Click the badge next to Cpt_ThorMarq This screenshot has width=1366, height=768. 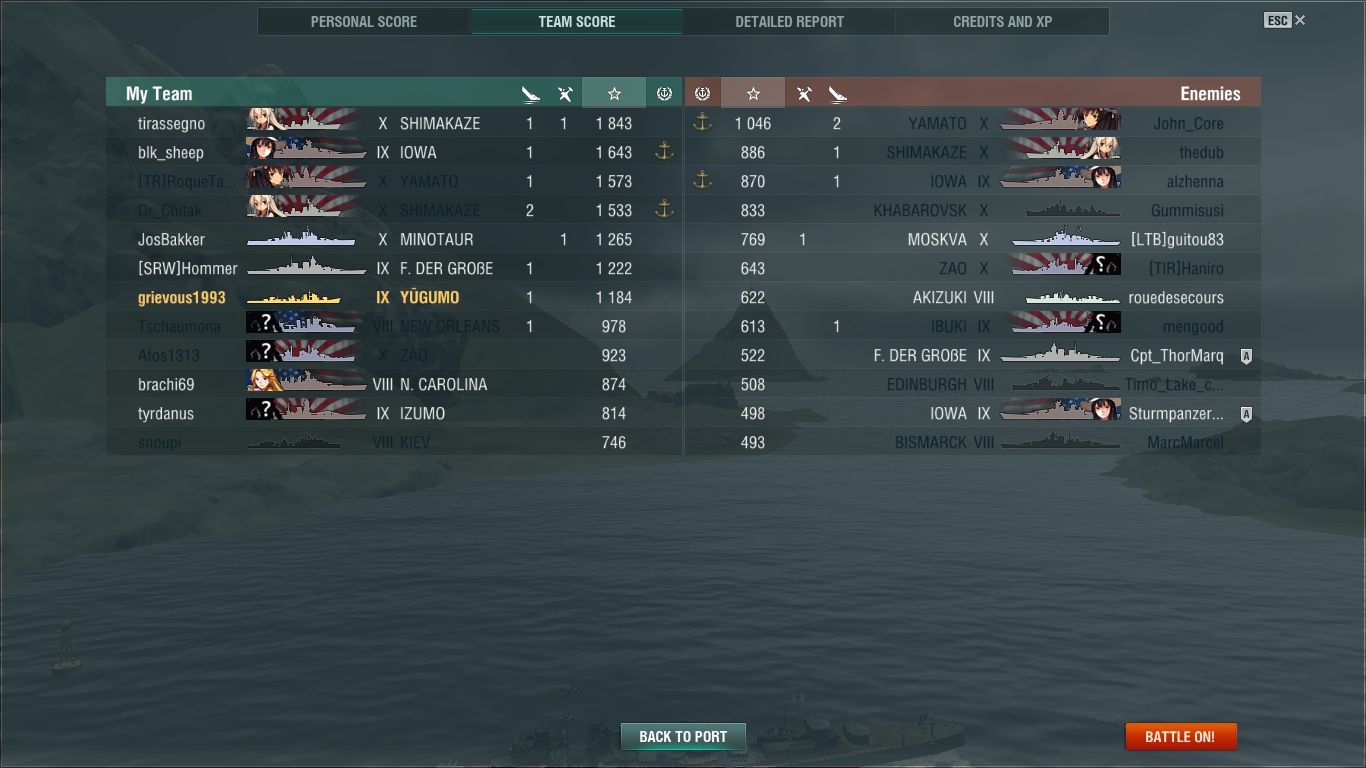(x=1246, y=356)
